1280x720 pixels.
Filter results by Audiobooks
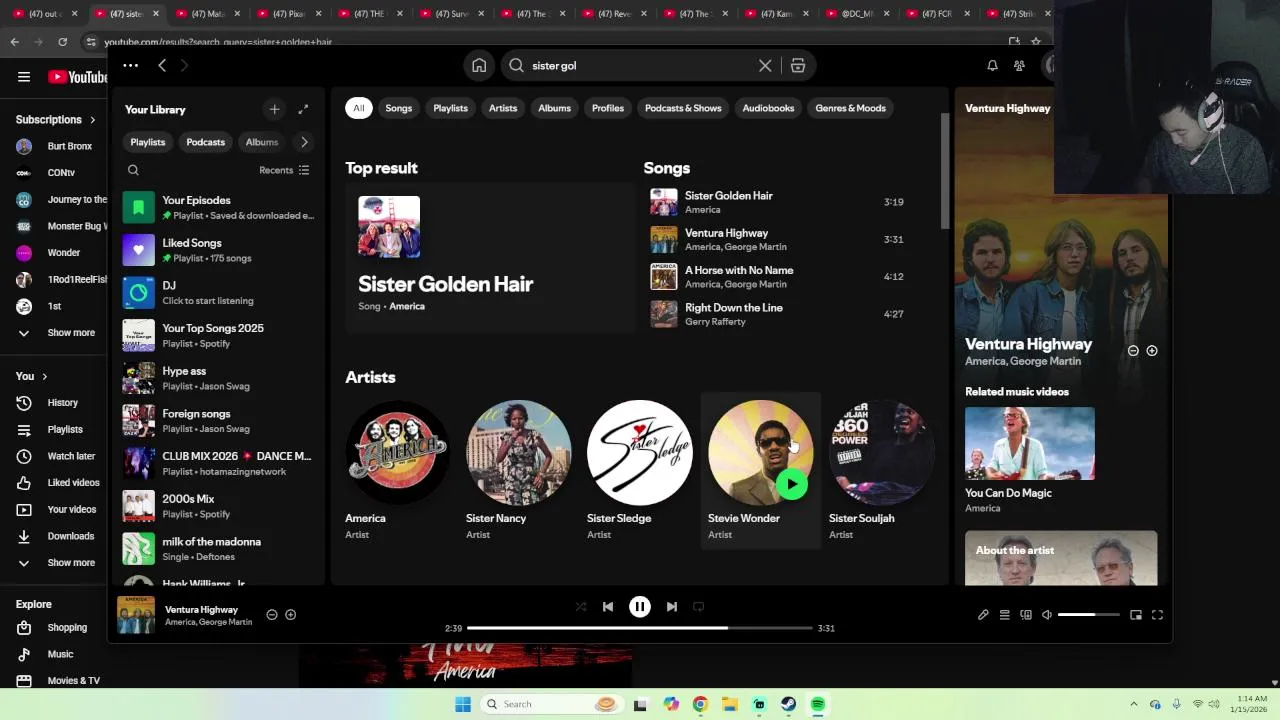coord(768,108)
